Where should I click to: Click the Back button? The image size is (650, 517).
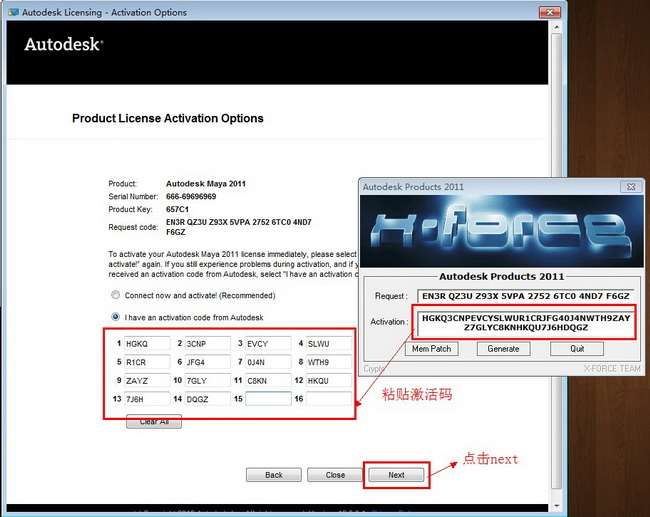[x=274, y=475]
